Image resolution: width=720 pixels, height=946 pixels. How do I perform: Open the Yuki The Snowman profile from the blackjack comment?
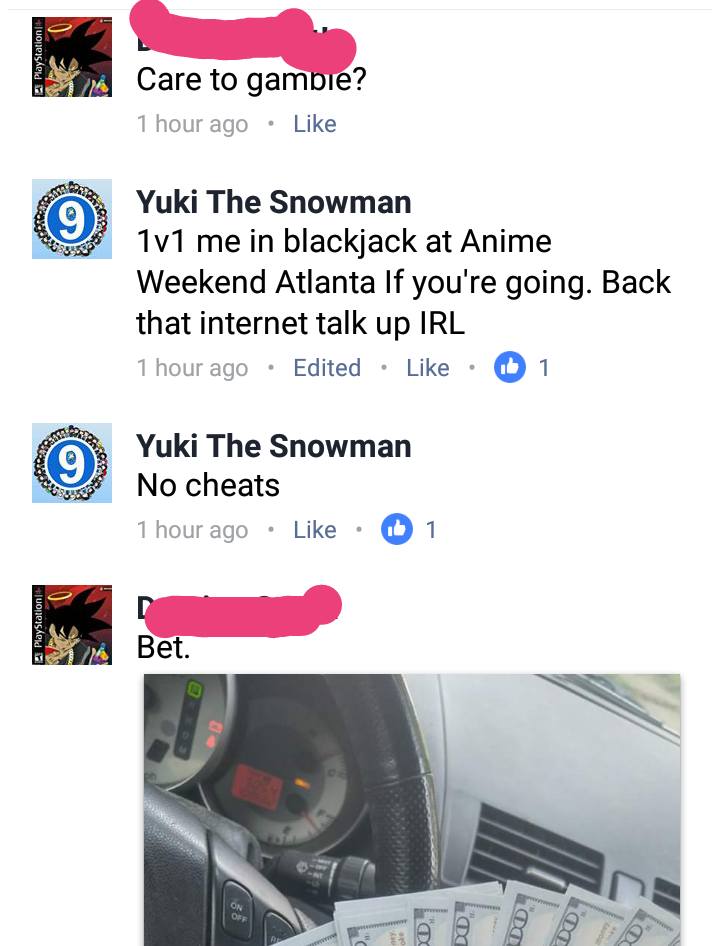(273, 202)
